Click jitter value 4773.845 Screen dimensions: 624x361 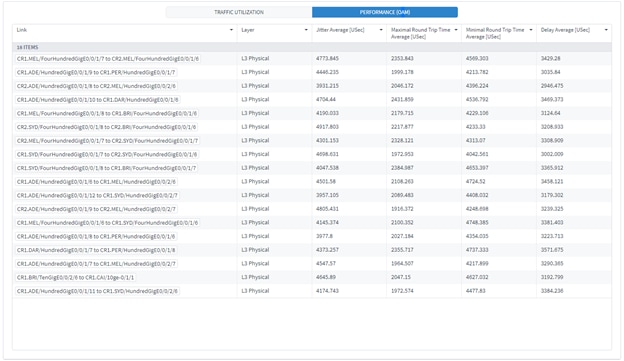click(x=328, y=59)
